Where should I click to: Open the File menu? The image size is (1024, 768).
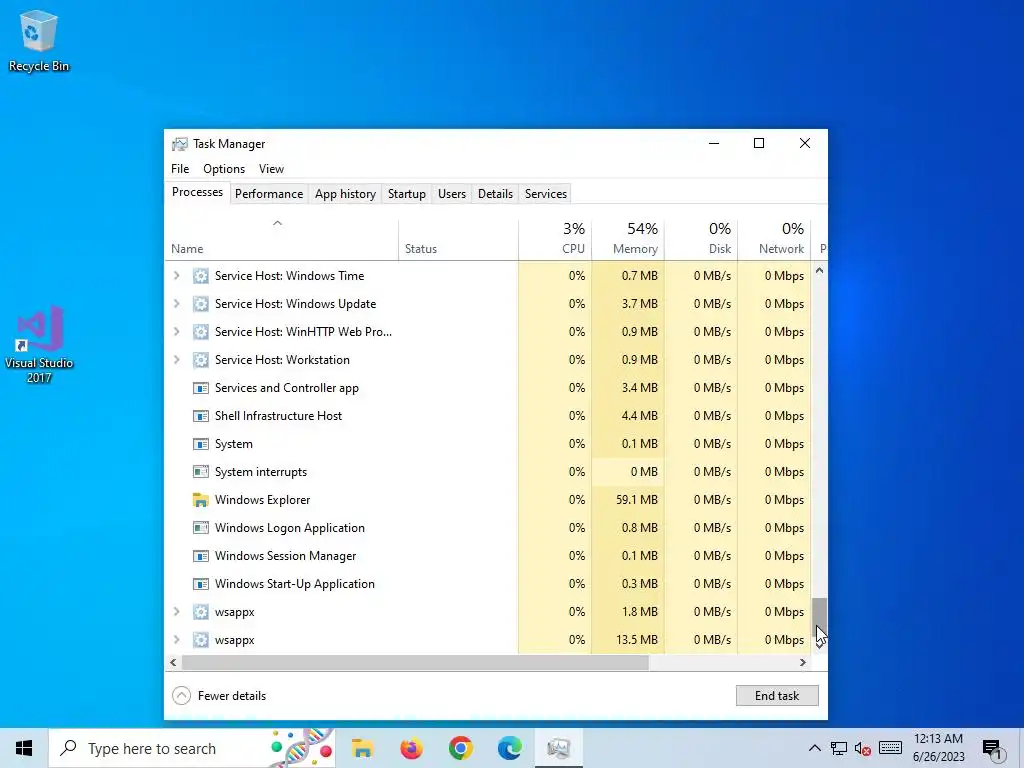click(180, 168)
